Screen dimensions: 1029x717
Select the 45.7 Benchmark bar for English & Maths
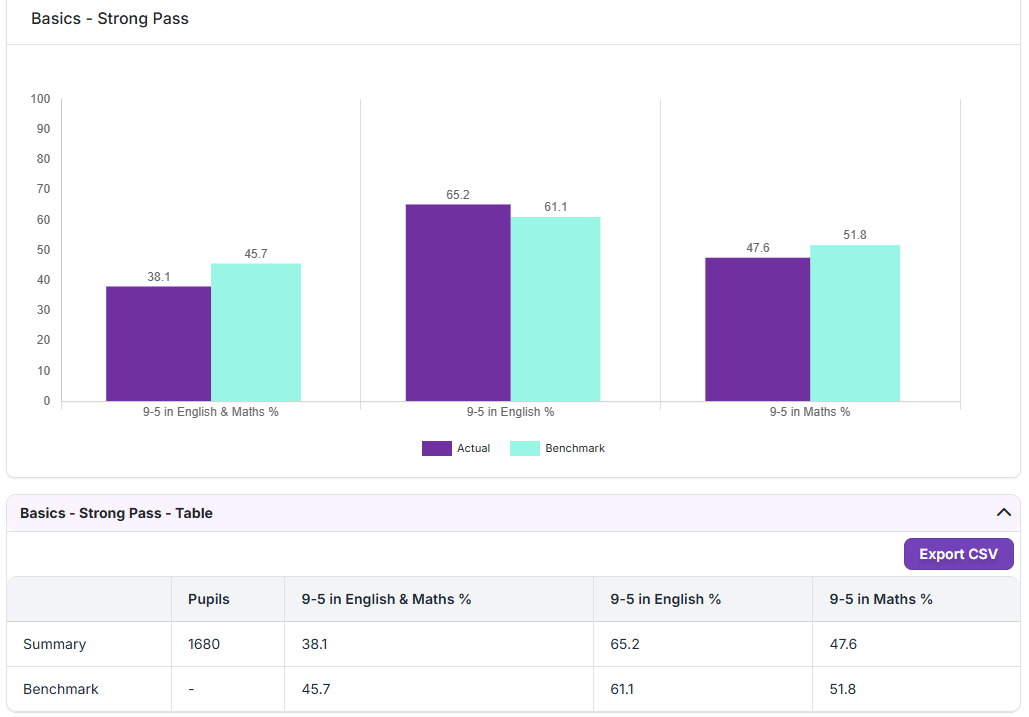pos(256,333)
